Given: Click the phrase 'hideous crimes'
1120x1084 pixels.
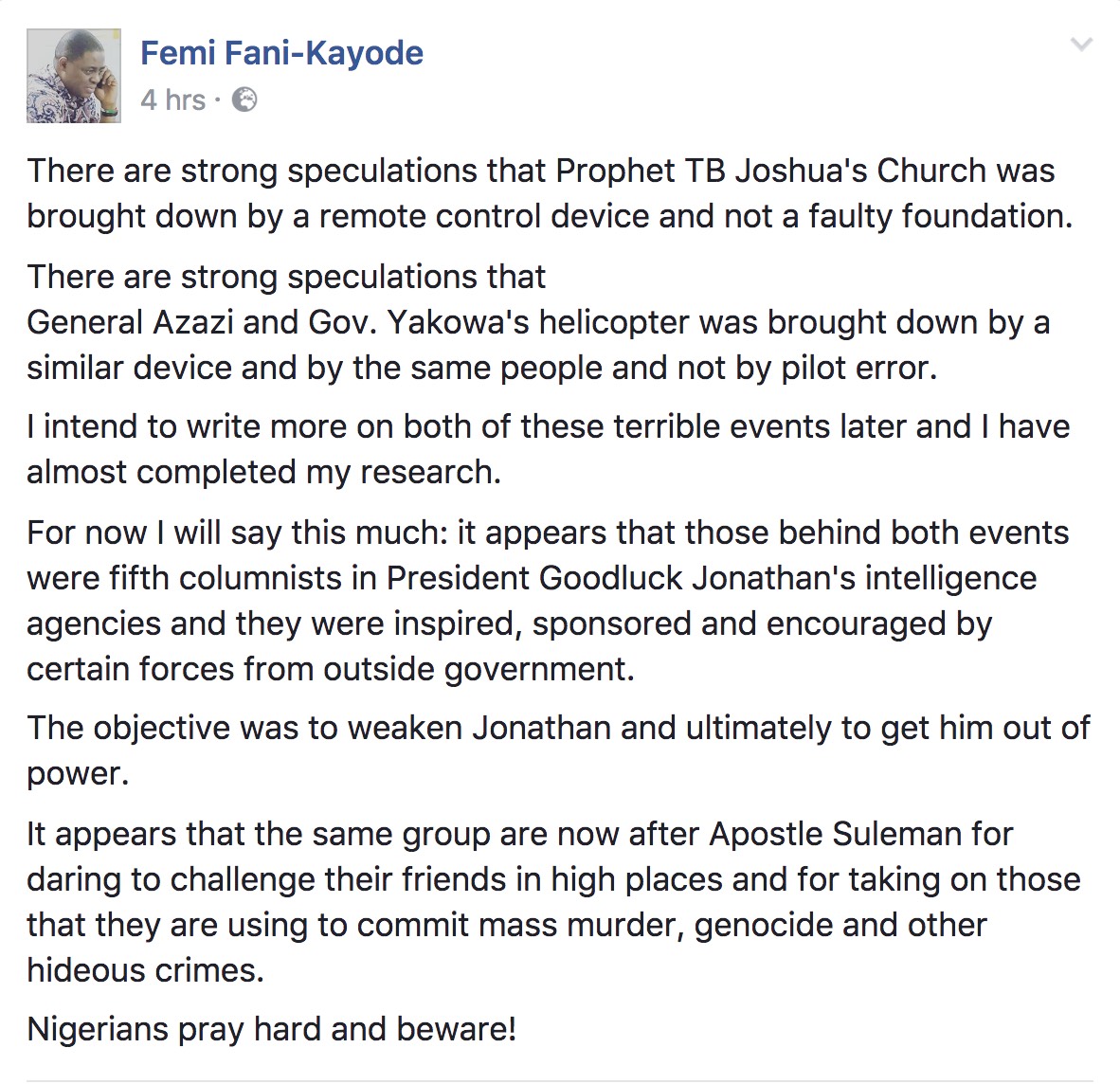Looking at the screenshot, I should [x=144, y=970].
